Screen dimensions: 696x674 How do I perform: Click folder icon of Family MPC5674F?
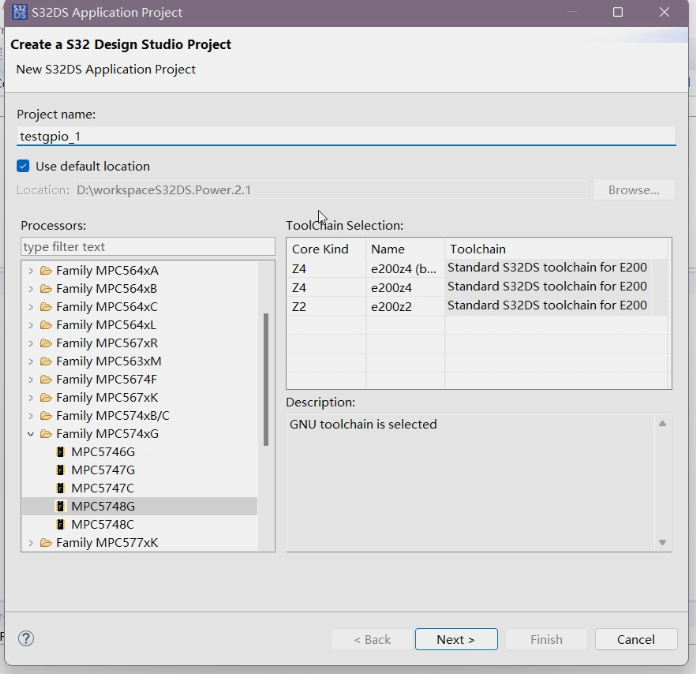[46, 380]
